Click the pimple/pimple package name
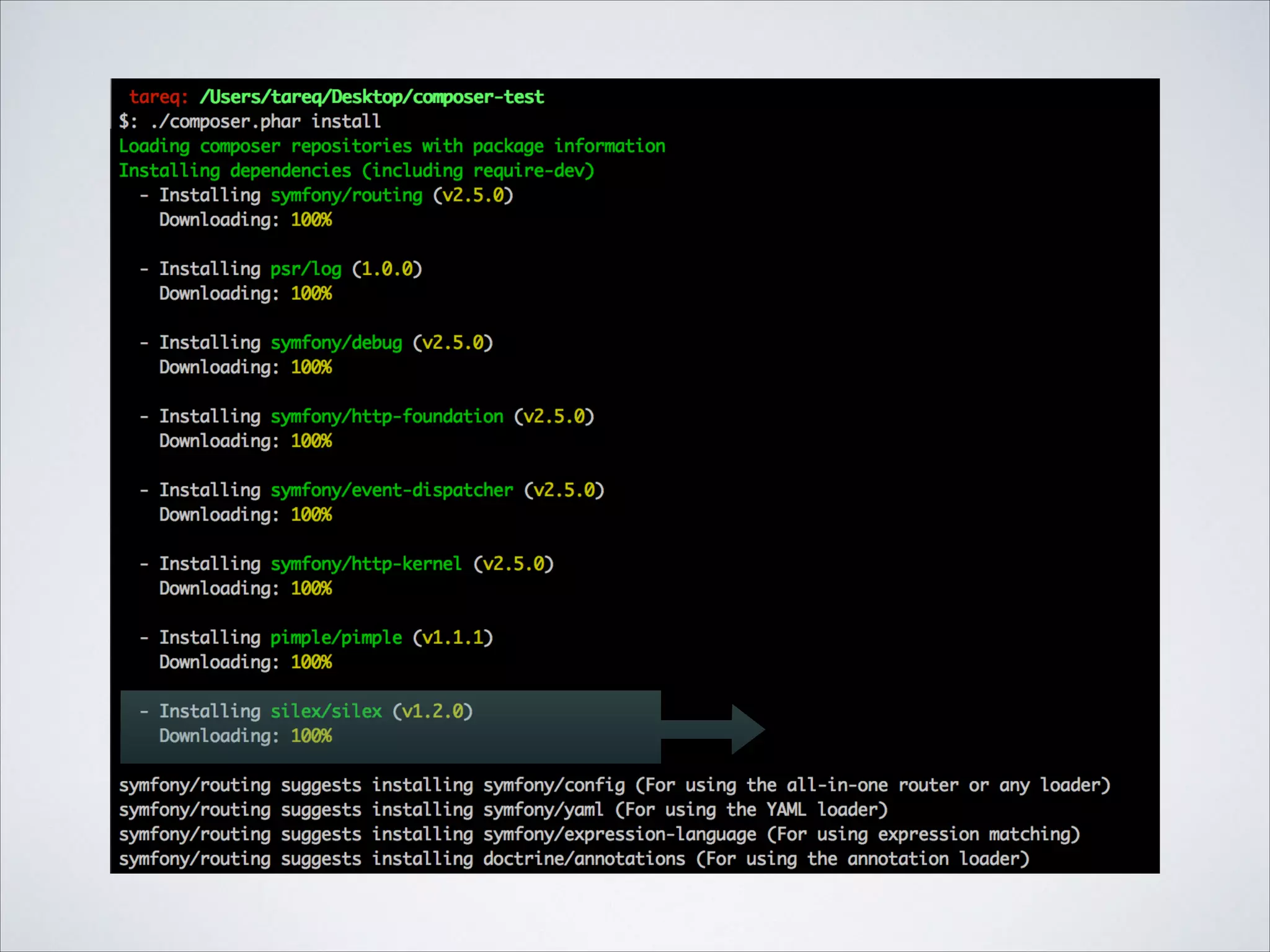1270x952 pixels. (x=336, y=638)
